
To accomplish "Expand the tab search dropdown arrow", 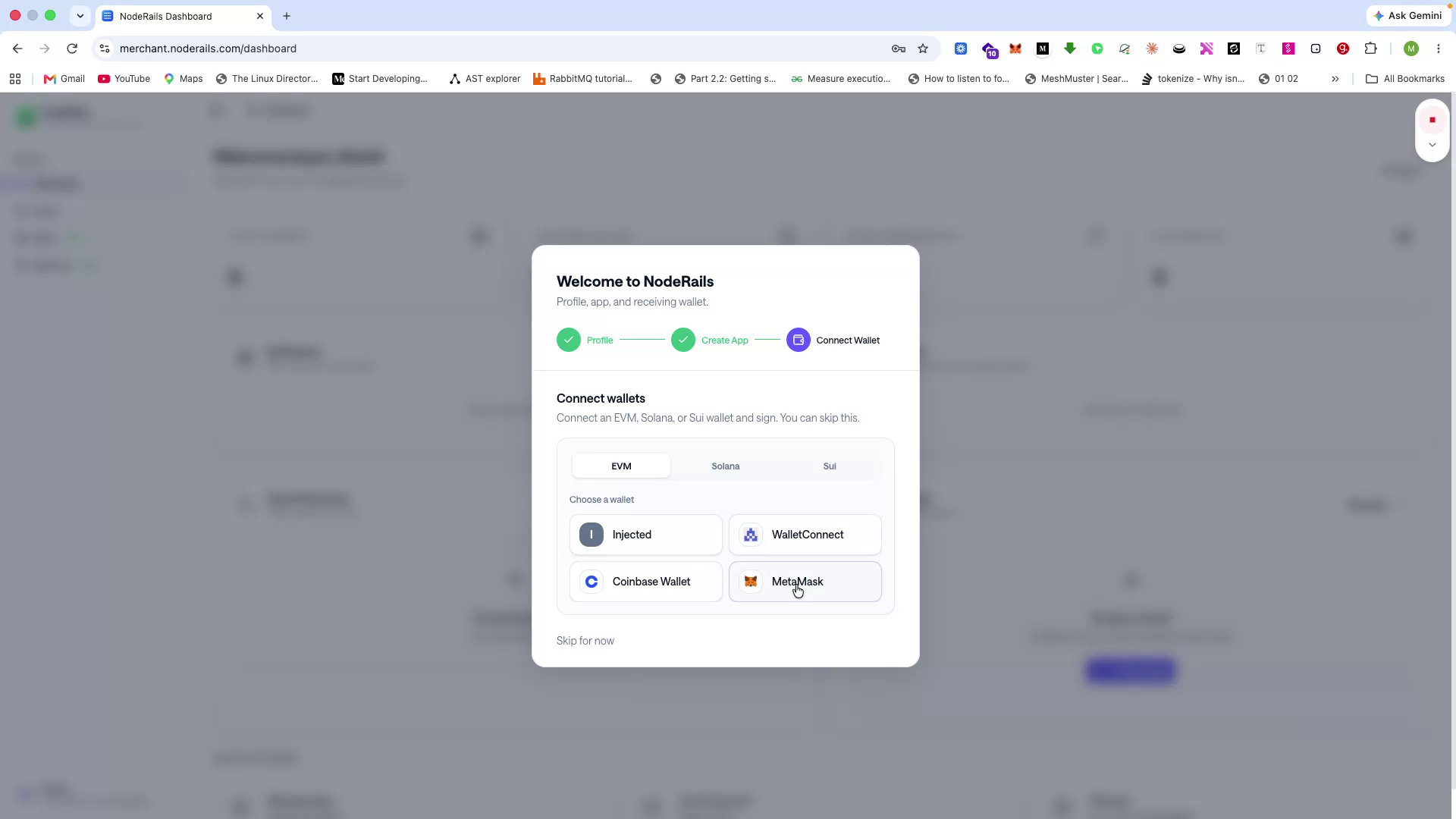I will 80,16.
